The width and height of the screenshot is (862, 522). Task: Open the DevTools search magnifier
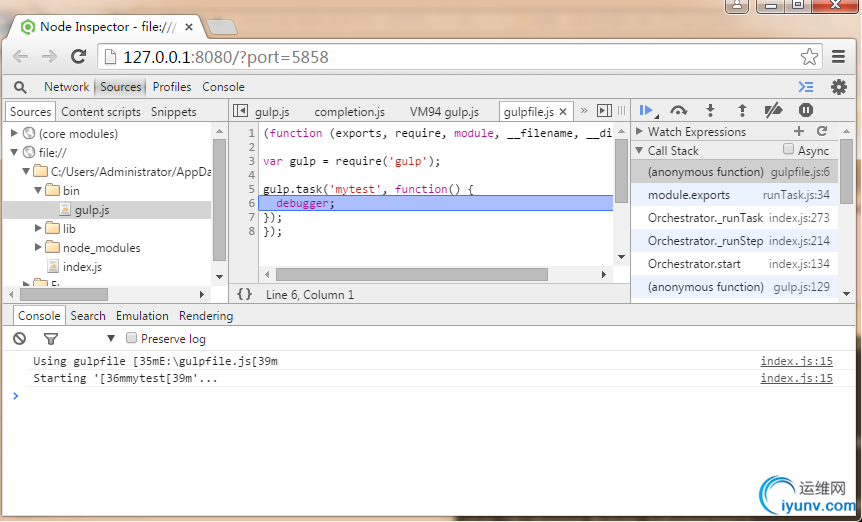20,87
